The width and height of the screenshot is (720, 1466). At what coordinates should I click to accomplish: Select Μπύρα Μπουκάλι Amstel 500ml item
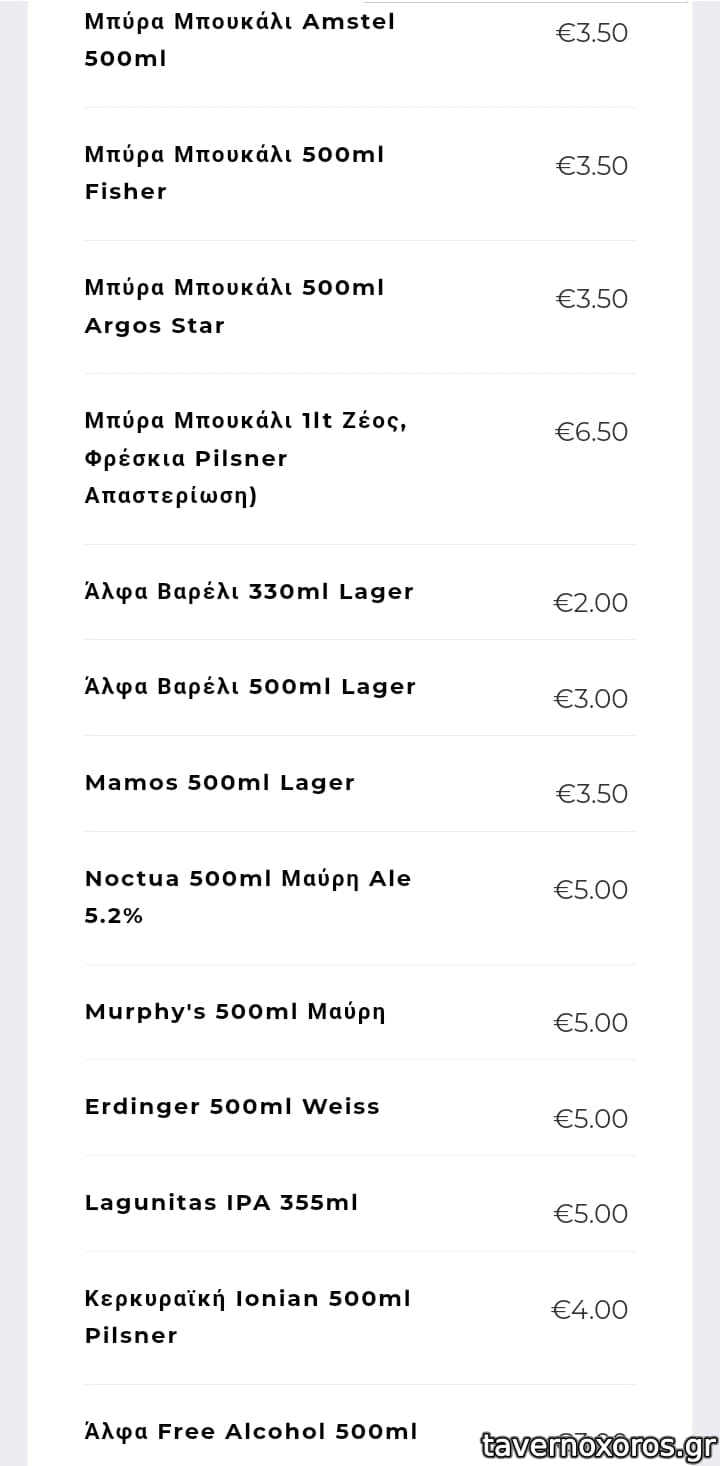pos(240,40)
